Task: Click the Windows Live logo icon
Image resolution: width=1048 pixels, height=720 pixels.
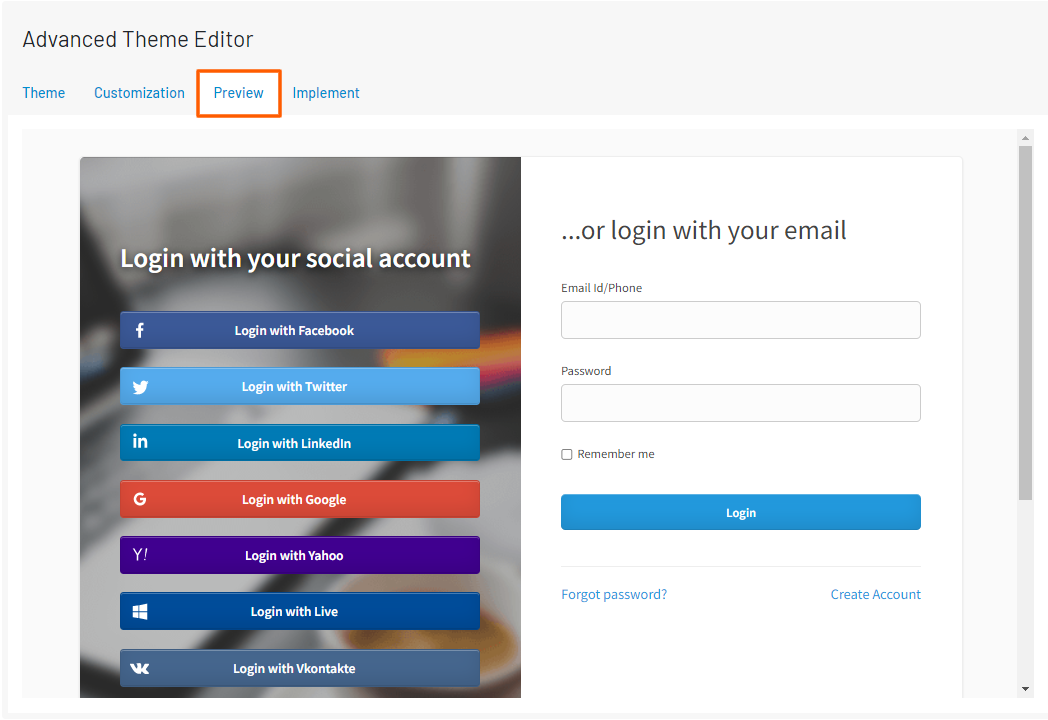Action: pyautogui.click(x=140, y=611)
